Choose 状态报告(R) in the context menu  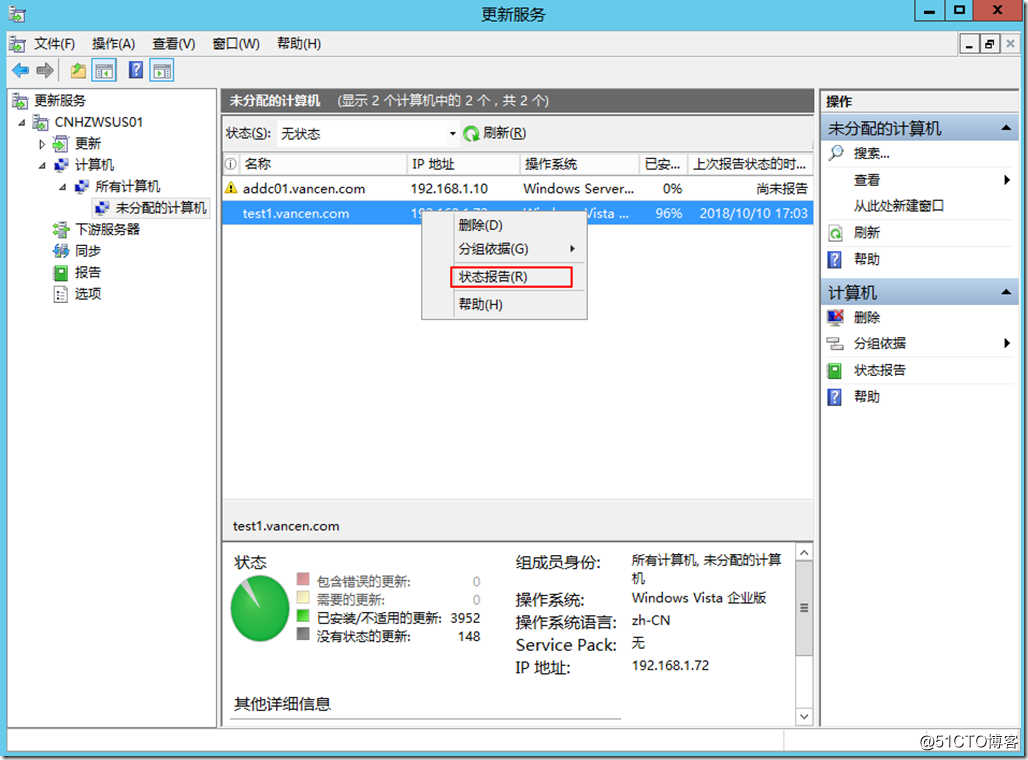coord(511,277)
